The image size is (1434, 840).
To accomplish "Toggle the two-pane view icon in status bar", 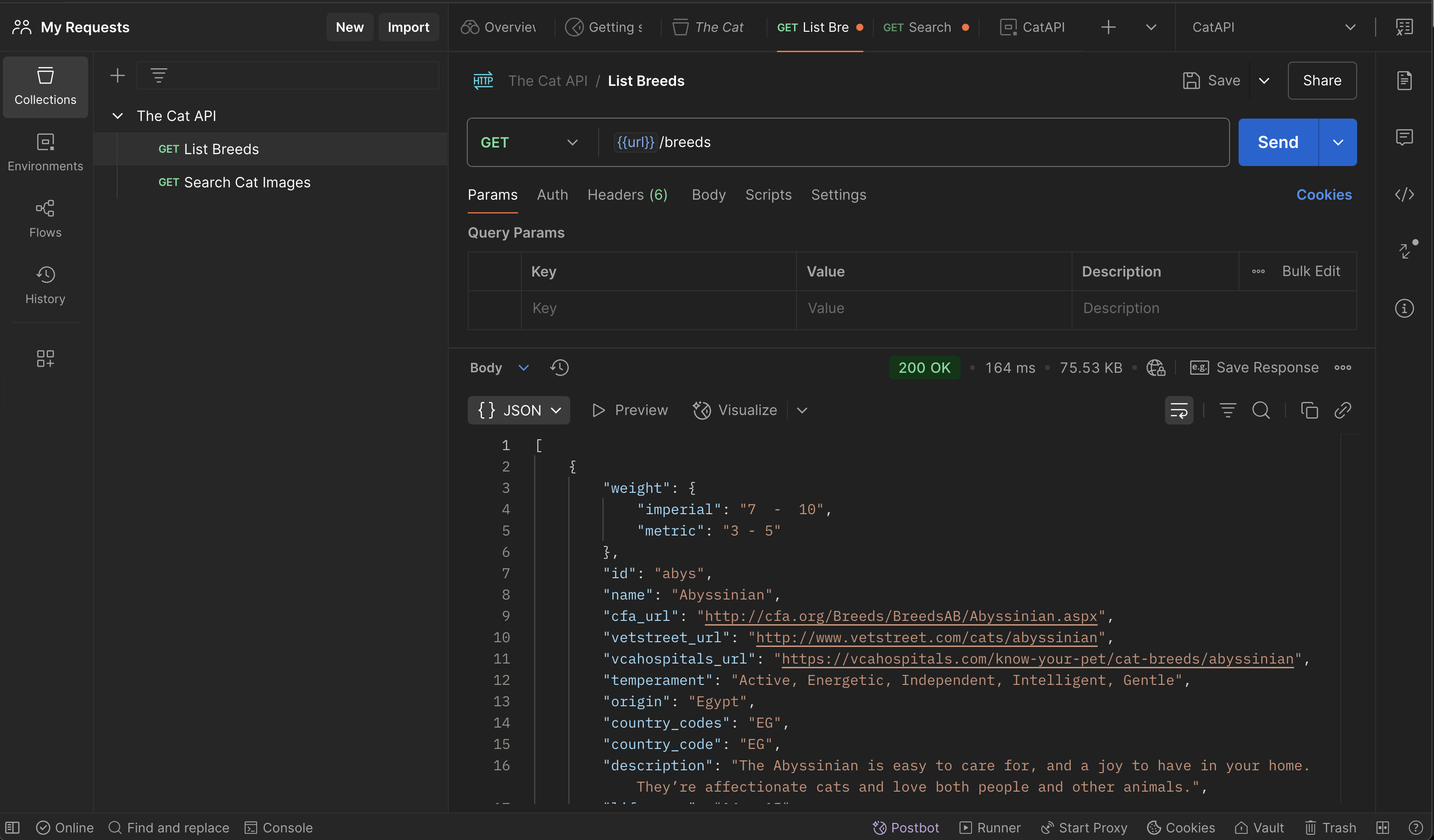I will click(1382, 828).
